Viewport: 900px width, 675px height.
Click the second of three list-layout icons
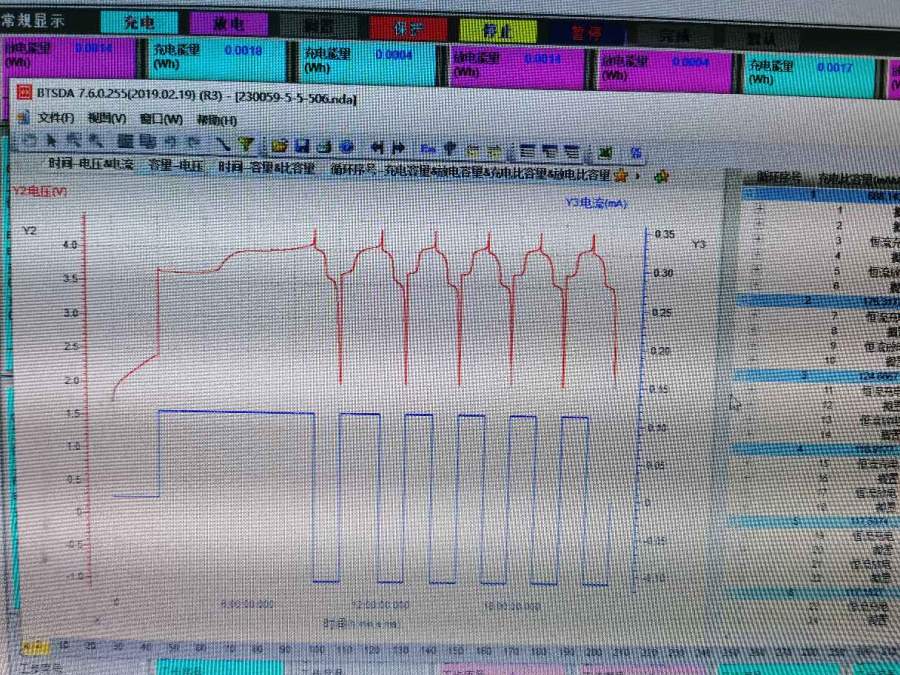(x=550, y=152)
